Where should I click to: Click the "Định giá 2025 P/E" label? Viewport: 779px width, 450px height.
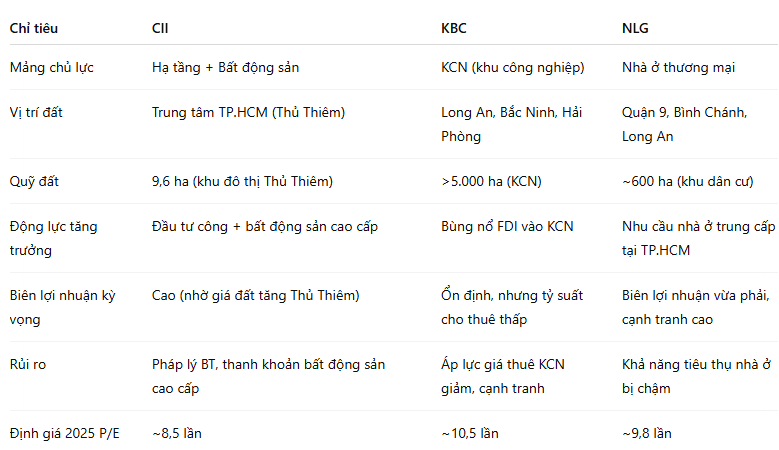(64, 433)
